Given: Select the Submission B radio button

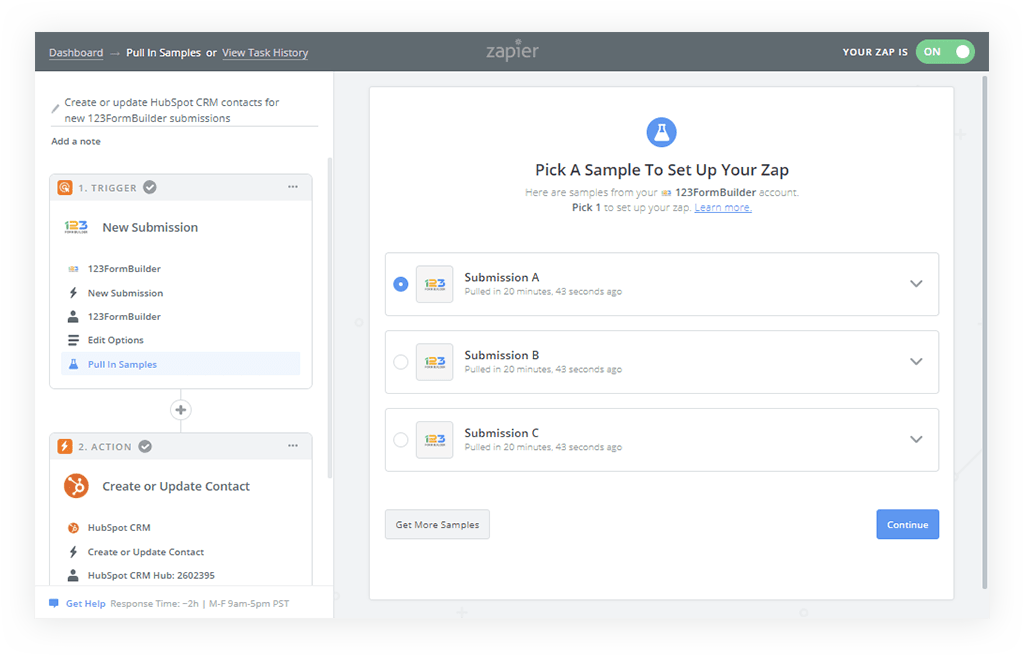Looking at the screenshot, I should click(401, 362).
